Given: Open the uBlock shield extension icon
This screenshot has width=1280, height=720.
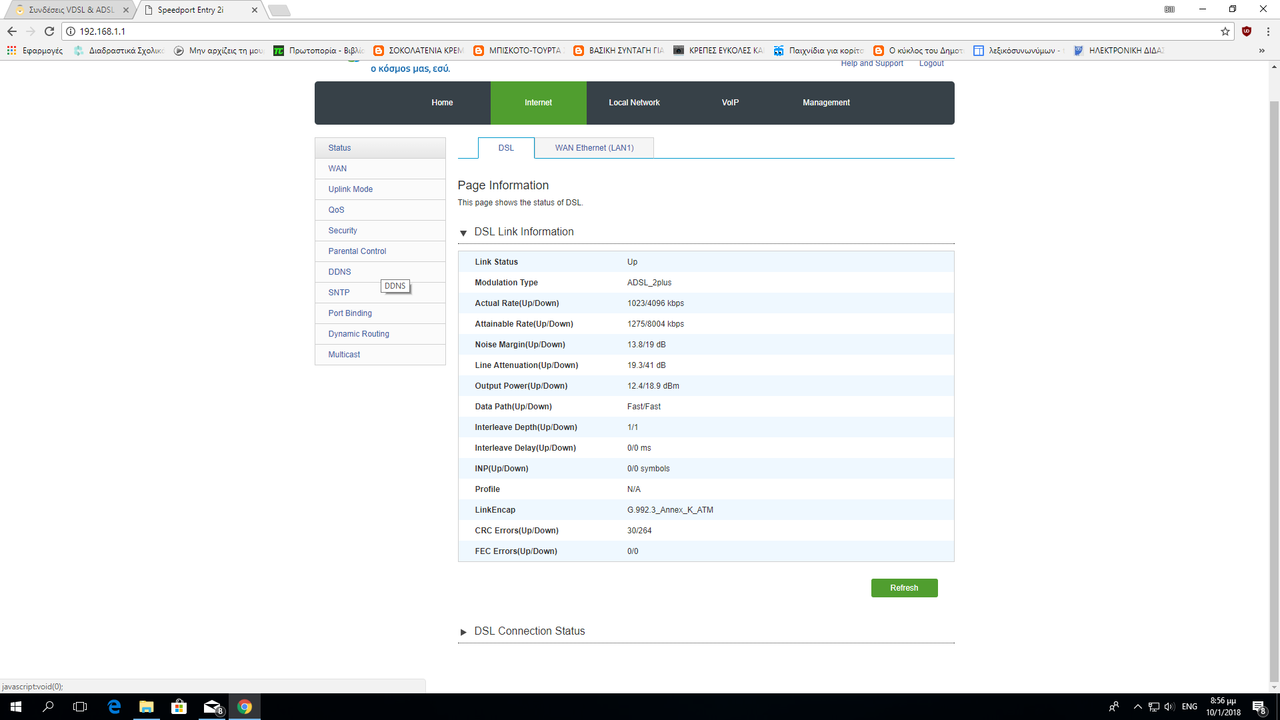Looking at the screenshot, I should (x=1246, y=31).
